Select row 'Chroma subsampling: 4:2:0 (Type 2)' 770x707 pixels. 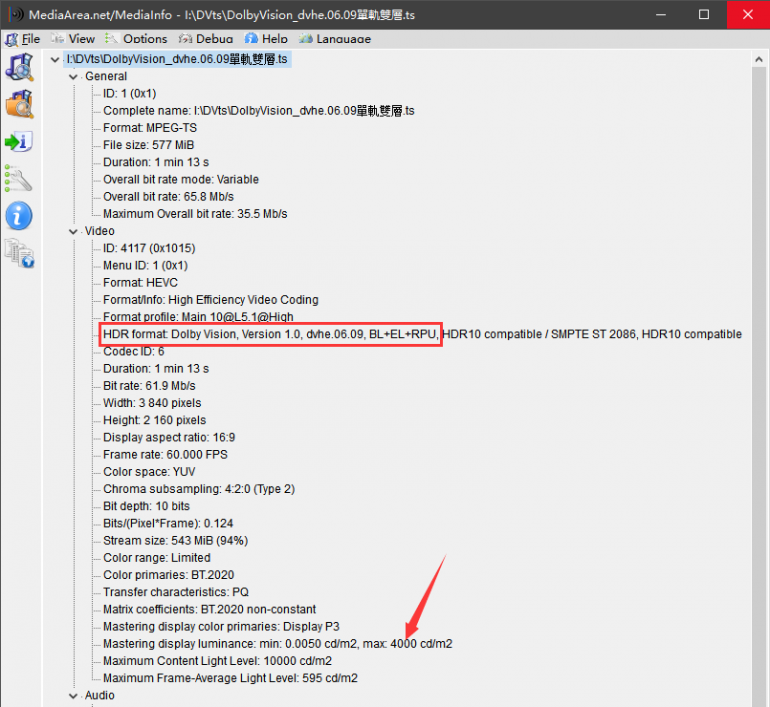tap(199, 489)
